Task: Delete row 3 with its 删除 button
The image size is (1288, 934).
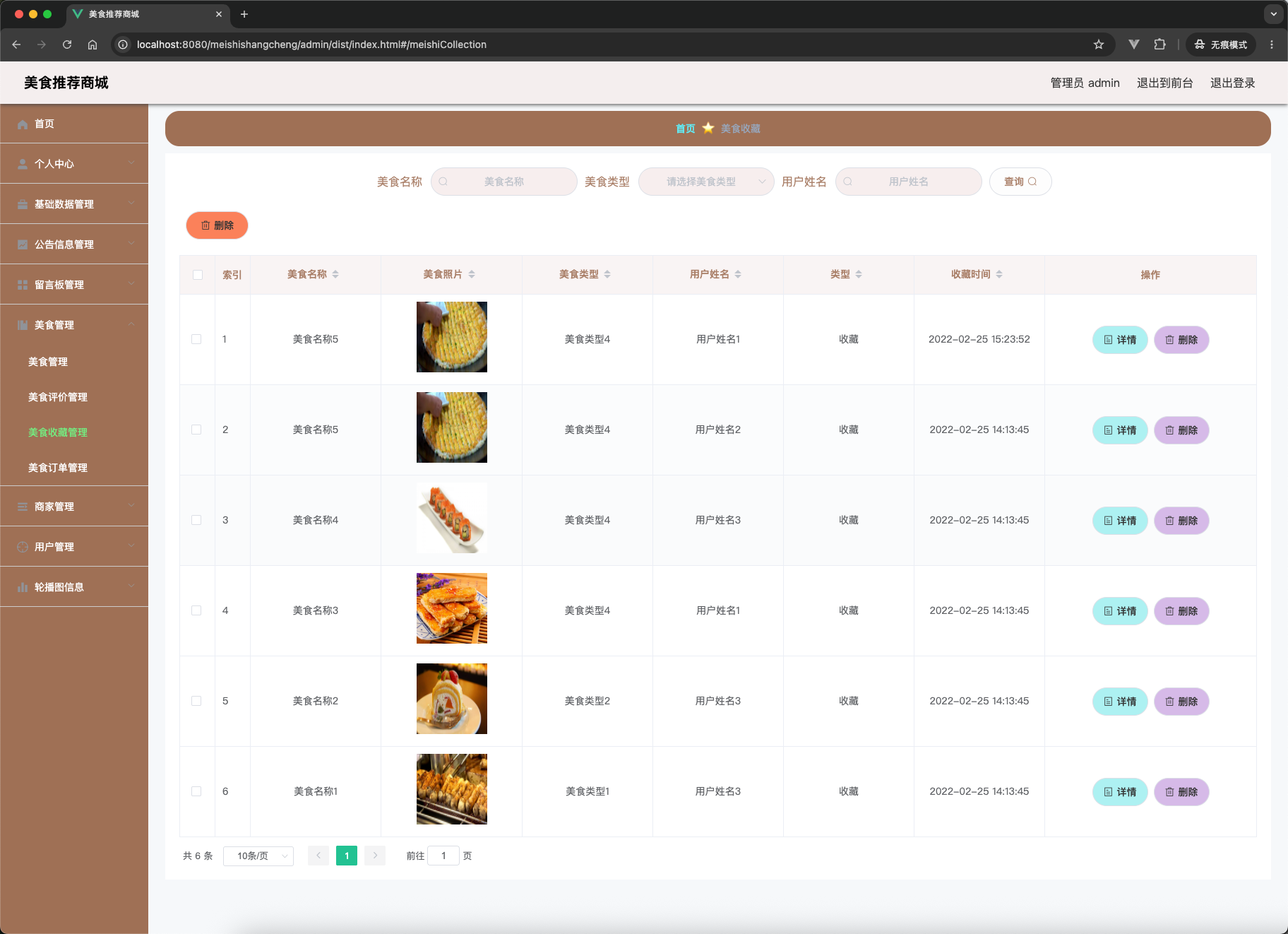Action: coord(1181,521)
